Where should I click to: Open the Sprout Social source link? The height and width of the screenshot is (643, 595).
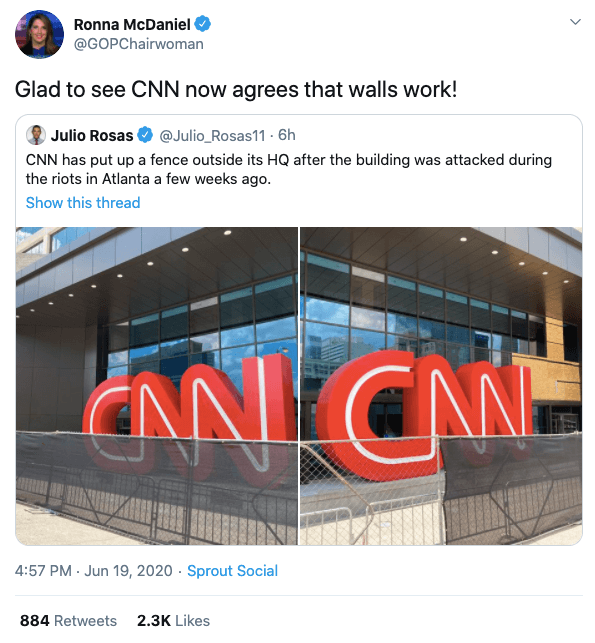click(x=233, y=571)
